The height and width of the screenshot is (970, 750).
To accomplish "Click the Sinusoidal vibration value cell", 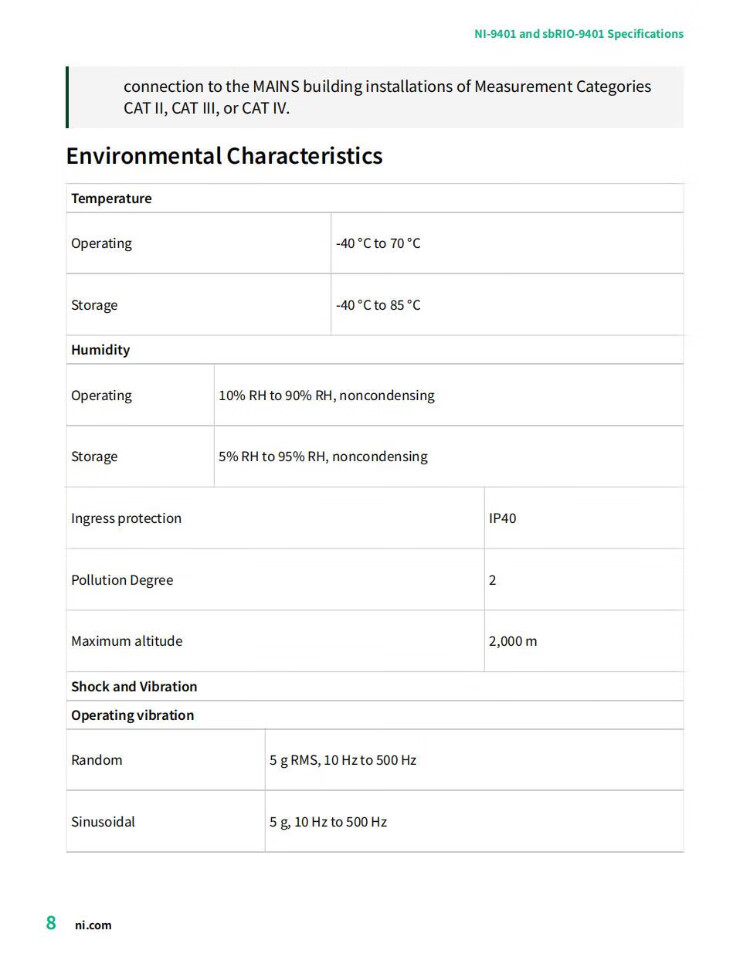I will coord(328,822).
